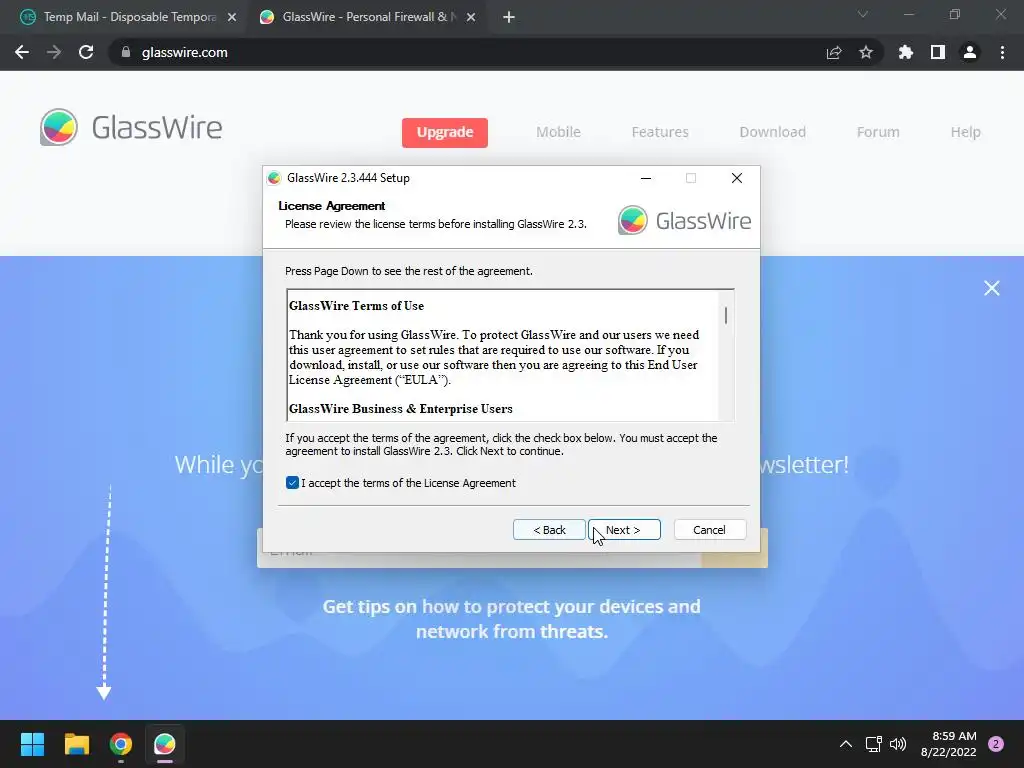The height and width of the screenshot is (768, 1024).
Task: Open a new browser tab
Action: [x=509, y=18]
